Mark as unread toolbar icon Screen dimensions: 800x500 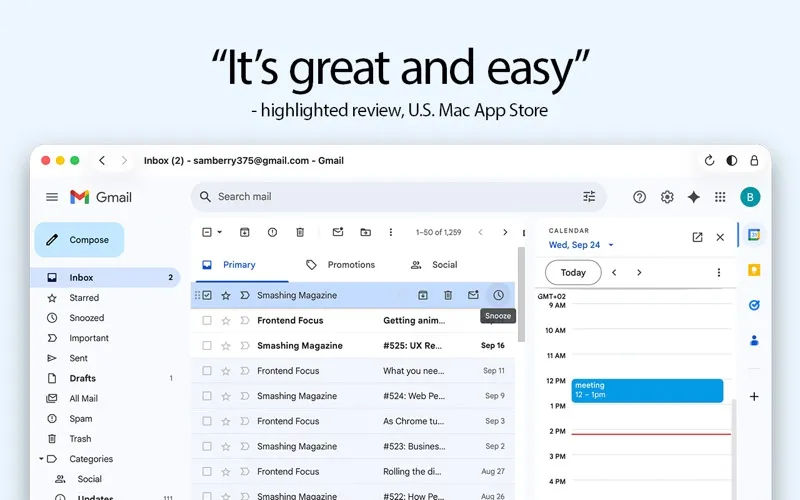(x=338, y=232)
